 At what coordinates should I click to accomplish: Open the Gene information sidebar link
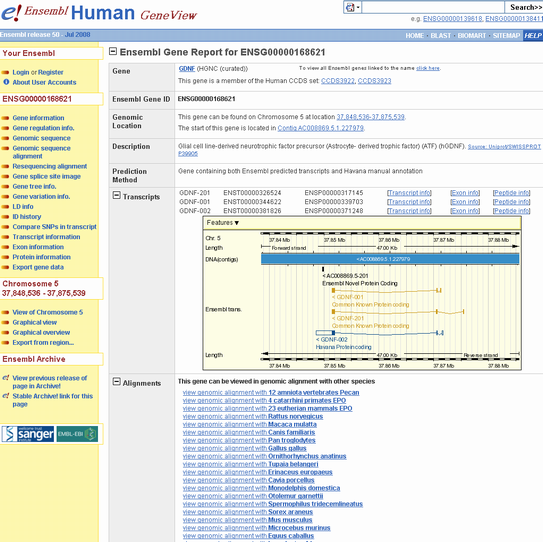tap(38, 118)
